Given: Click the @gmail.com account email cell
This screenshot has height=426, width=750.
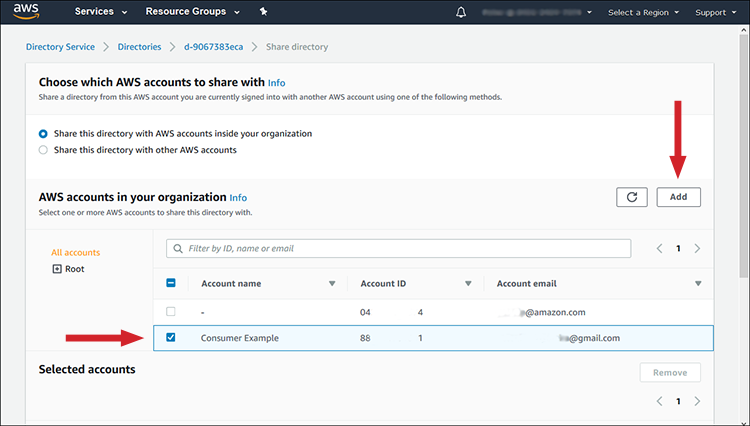Looking at the screenshot, I should coord(589,338).
